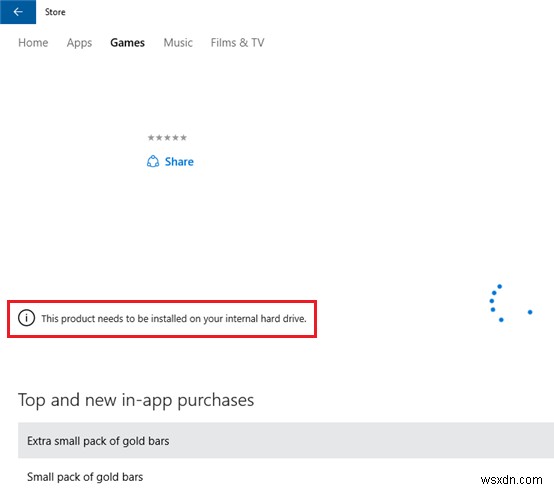
Task: Click the internal hard drive notice message
Action: pos(174,319)
